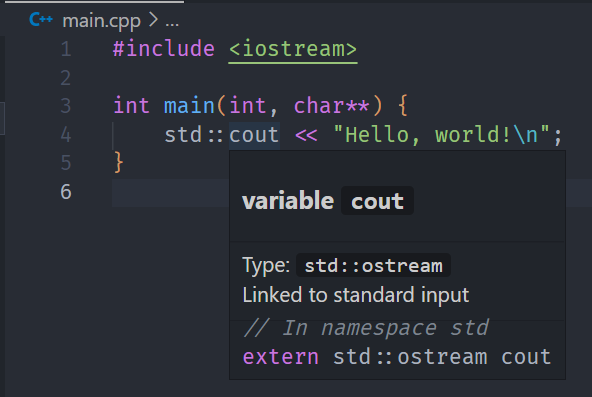Click the cout badge in hover tooltip header

[x=377, y=201]
